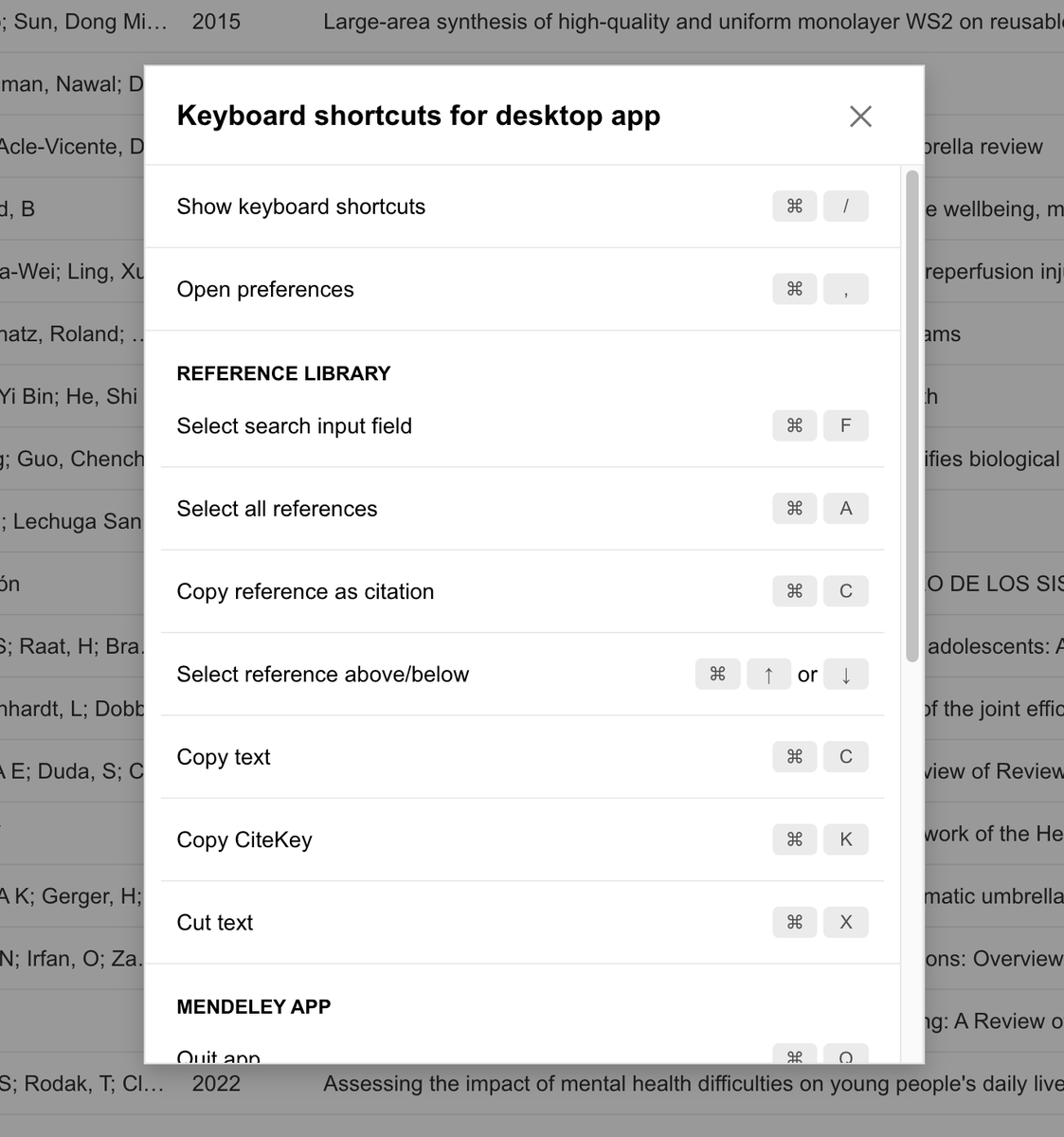Click the command key icon in Open preferences row
Image resolution: width=1064 pixels, height=1137 pixels.
pyautogui.click(x=795, y=289)
